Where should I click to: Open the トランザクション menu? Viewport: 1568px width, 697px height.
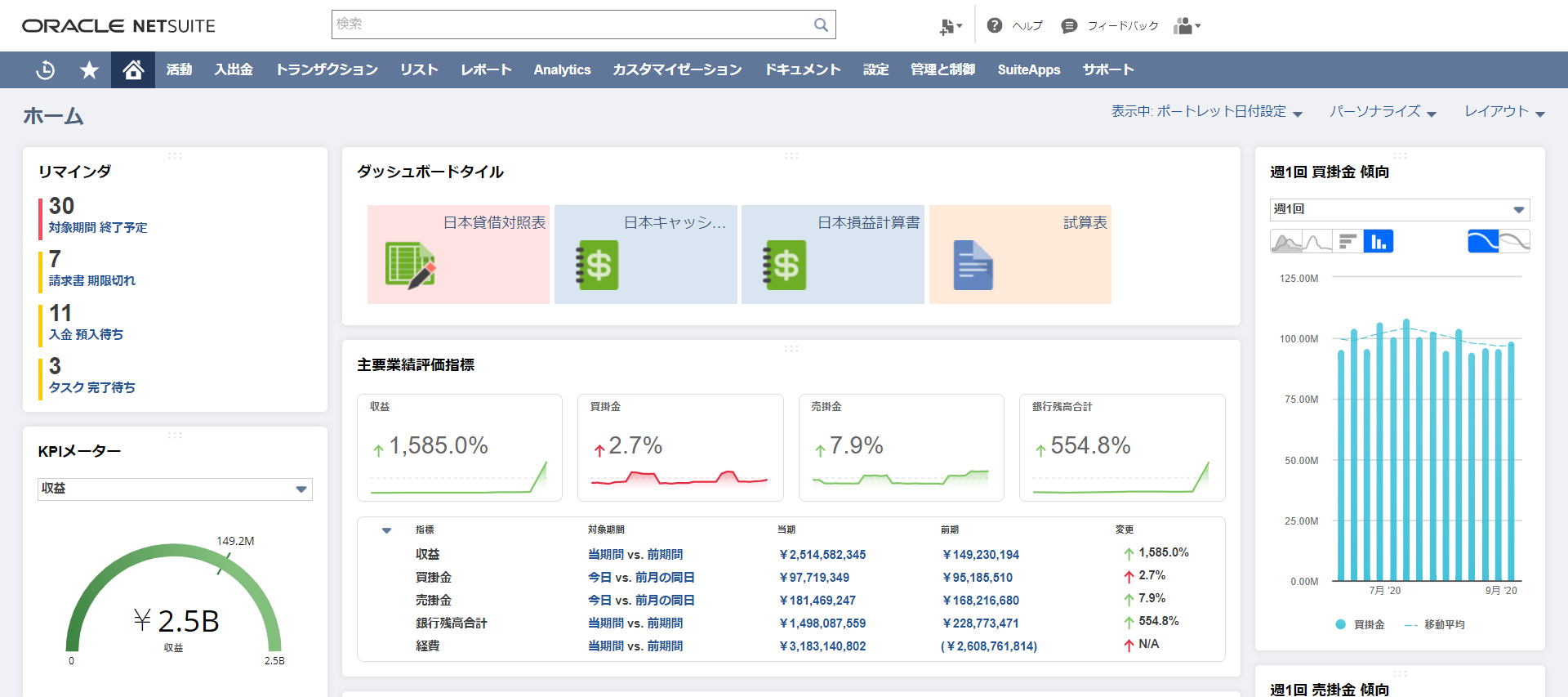[x=327, y=70]
